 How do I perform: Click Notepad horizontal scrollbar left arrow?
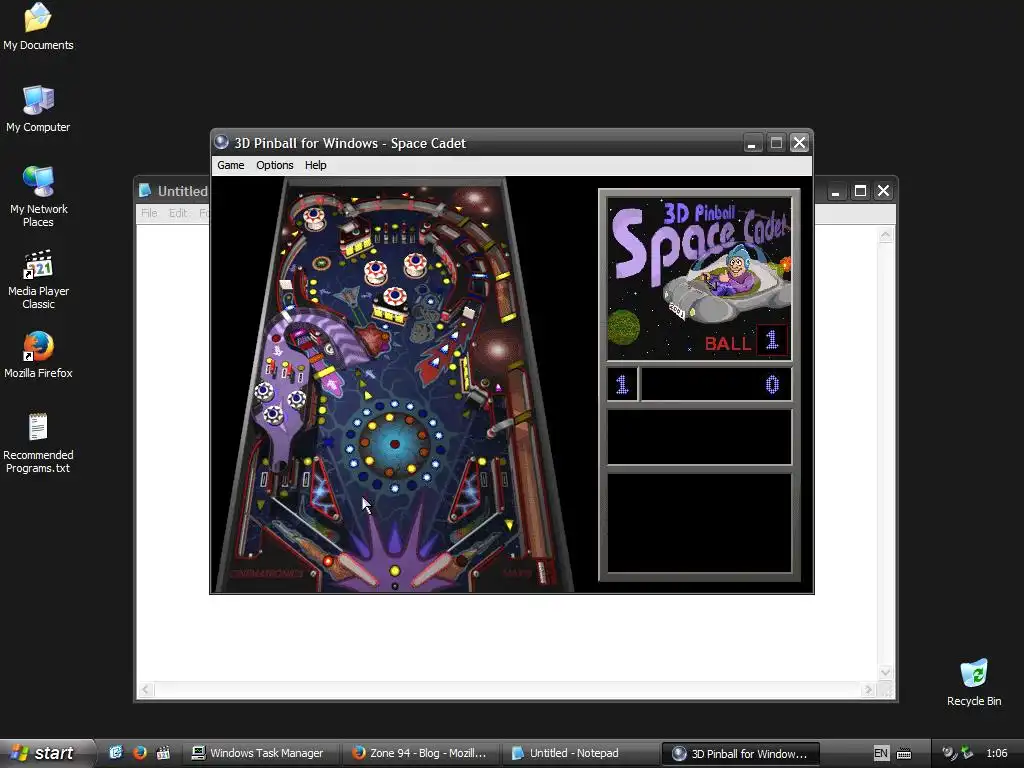146,690
